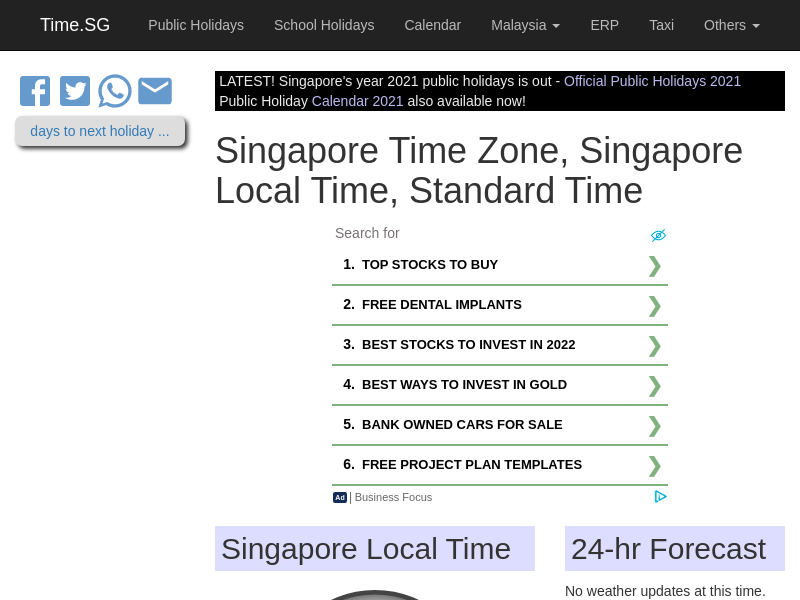Go to Time.SG home brand

tap(75, 25)
